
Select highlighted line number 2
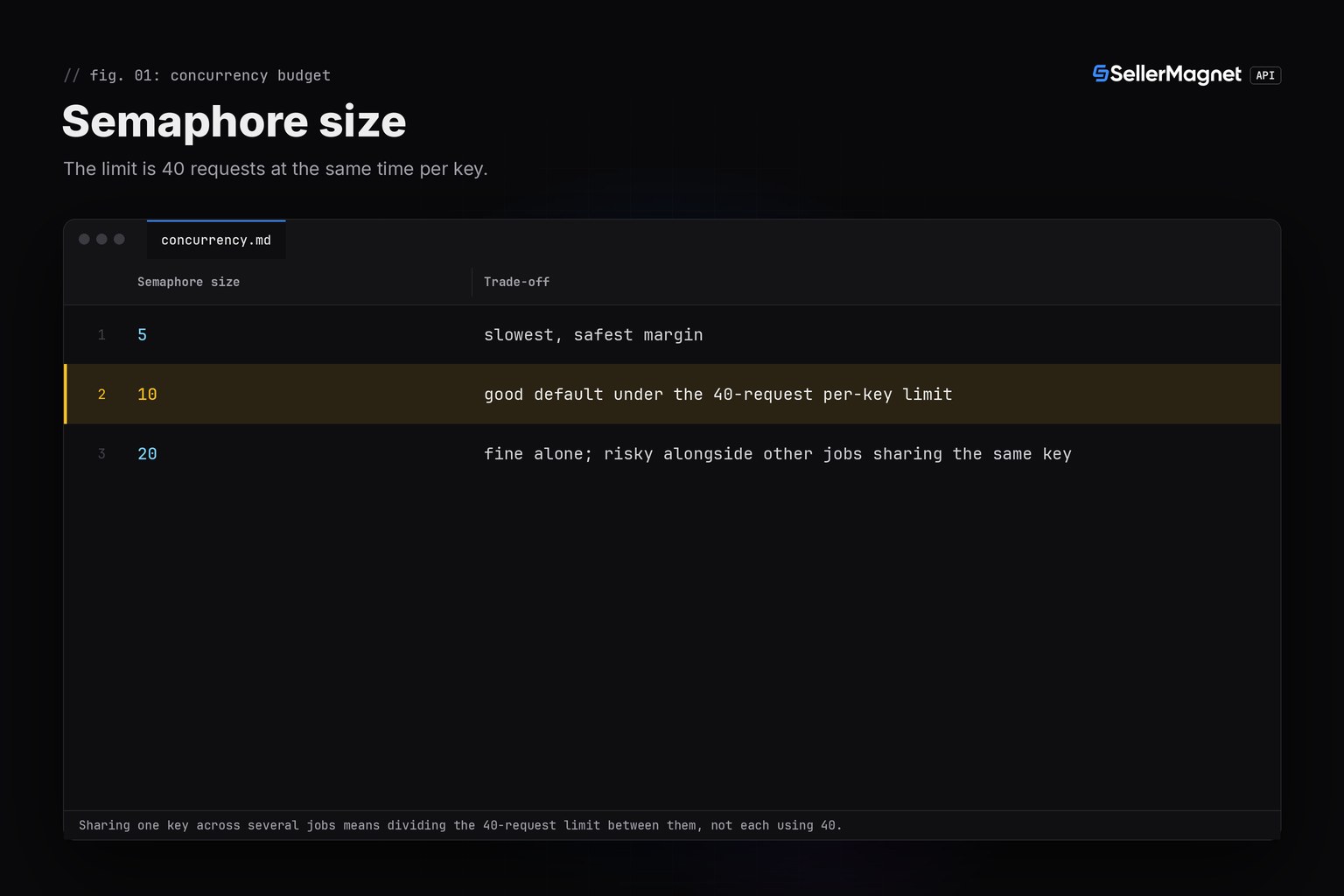pyautogui.click(x=101, y=395)
